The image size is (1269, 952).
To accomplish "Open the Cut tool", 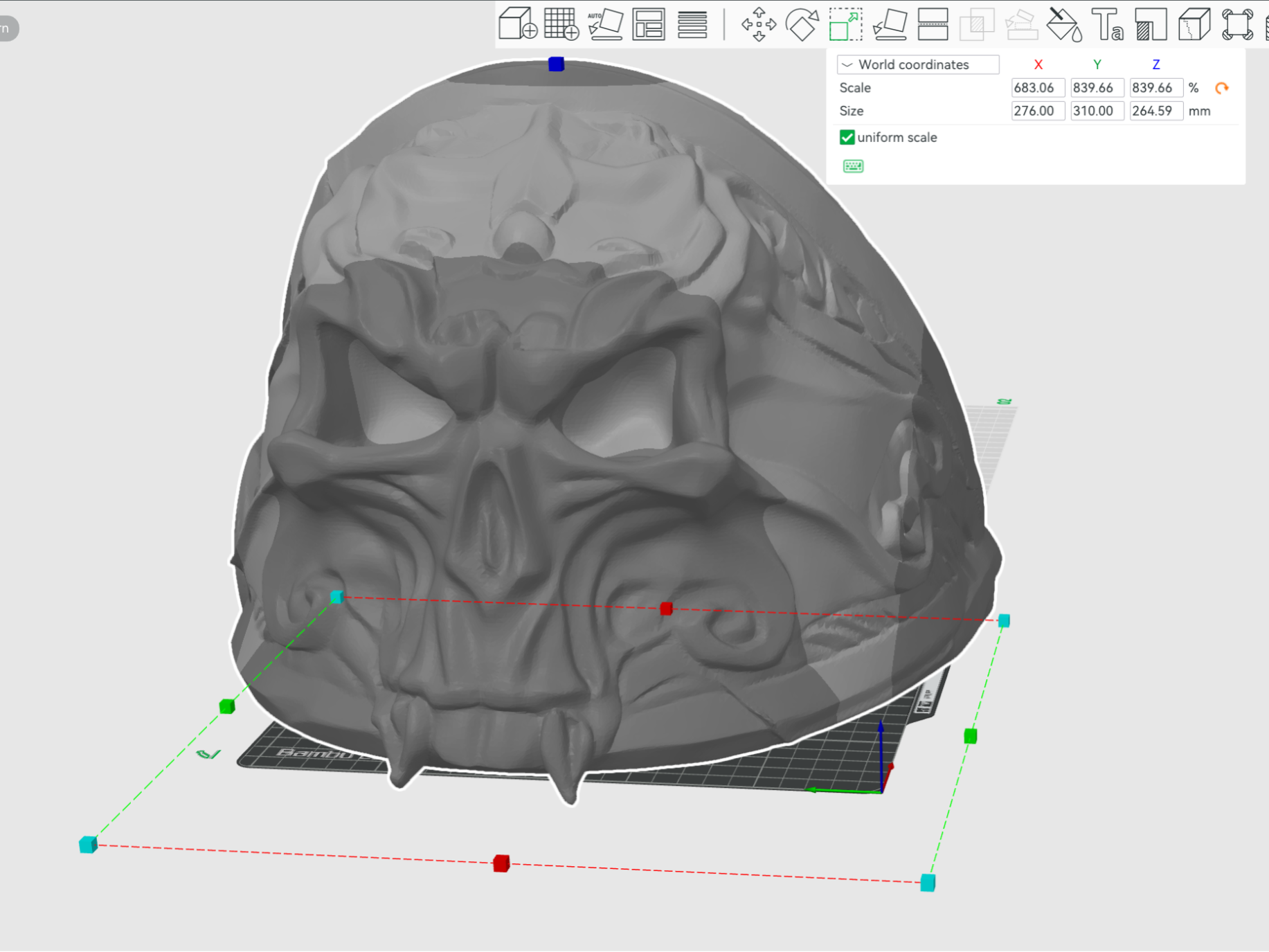I will 933,24.
